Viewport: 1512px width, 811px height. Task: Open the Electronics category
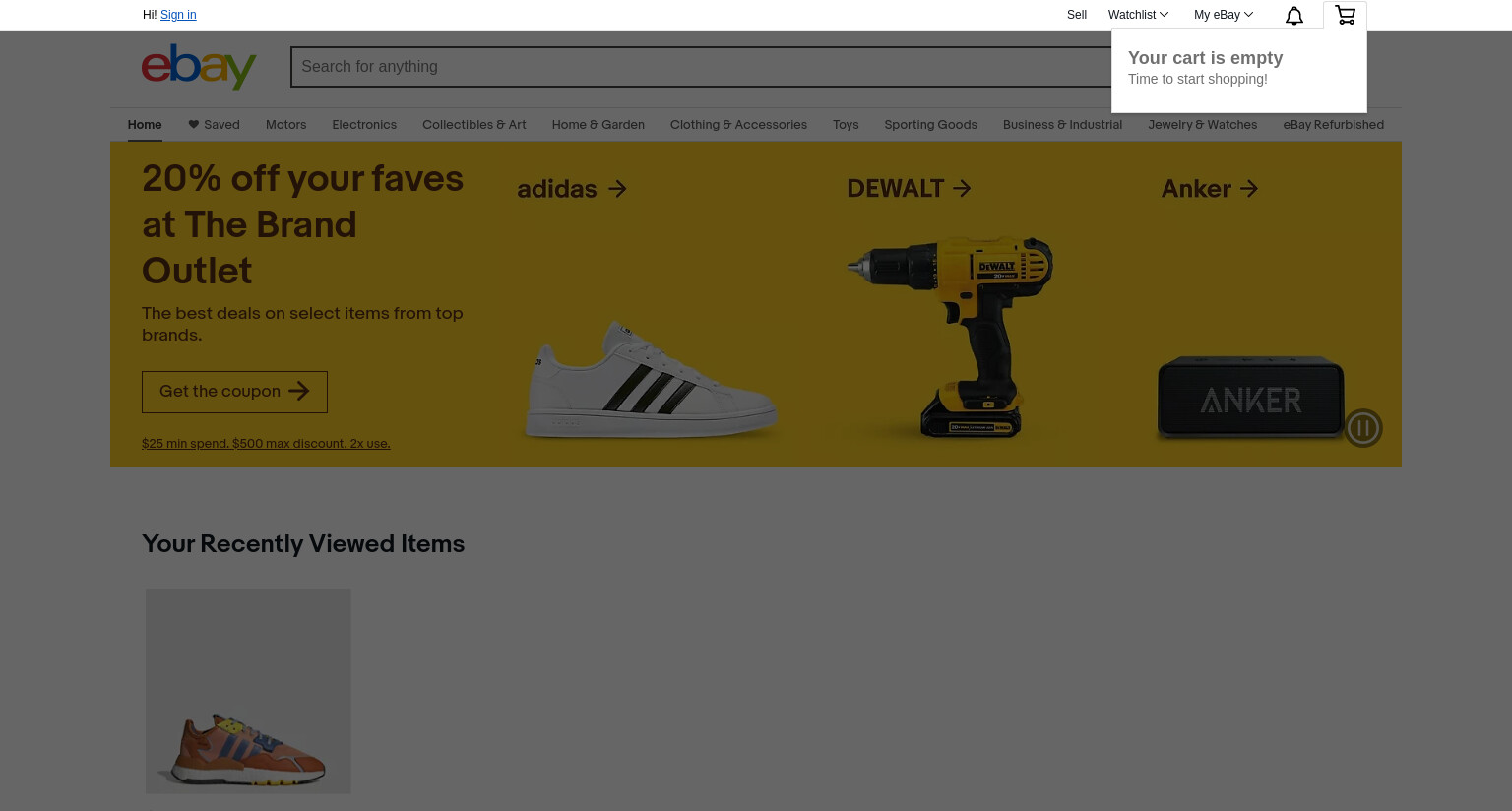point(364,125)
